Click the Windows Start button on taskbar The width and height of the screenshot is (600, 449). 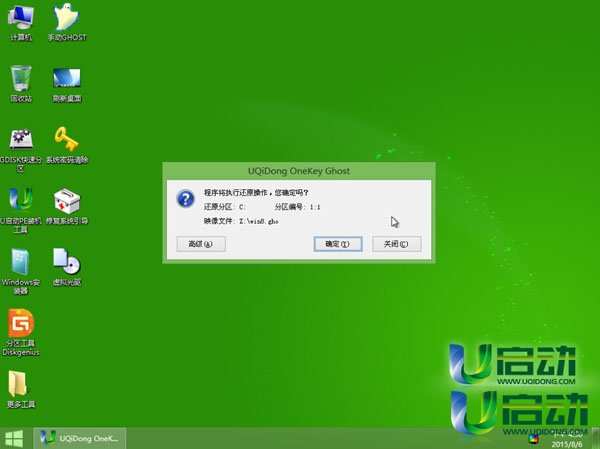coord(14,439)
